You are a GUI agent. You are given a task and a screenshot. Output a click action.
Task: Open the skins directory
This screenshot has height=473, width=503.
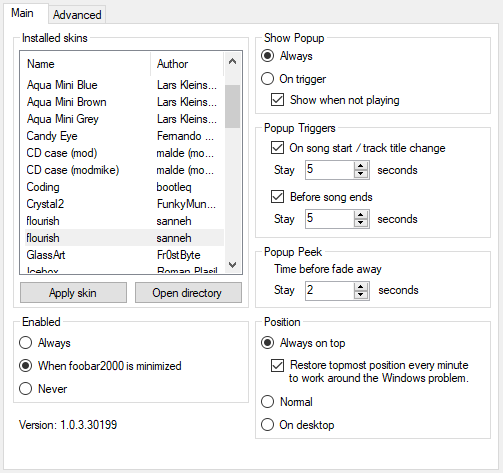[x=188, y=293]
